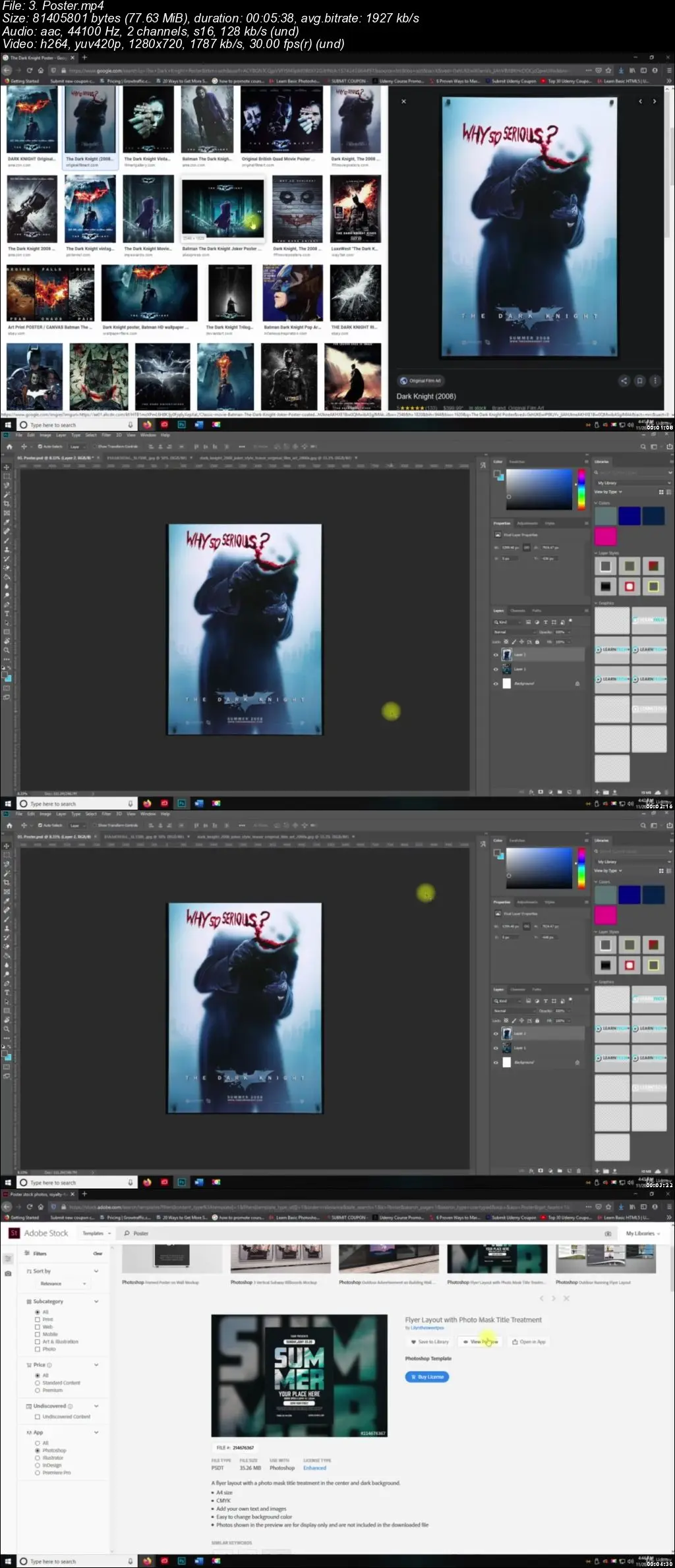Hide Layer 2 in 00:02:16 Photoshop frame
The image size is (675, 1568).
496,655
